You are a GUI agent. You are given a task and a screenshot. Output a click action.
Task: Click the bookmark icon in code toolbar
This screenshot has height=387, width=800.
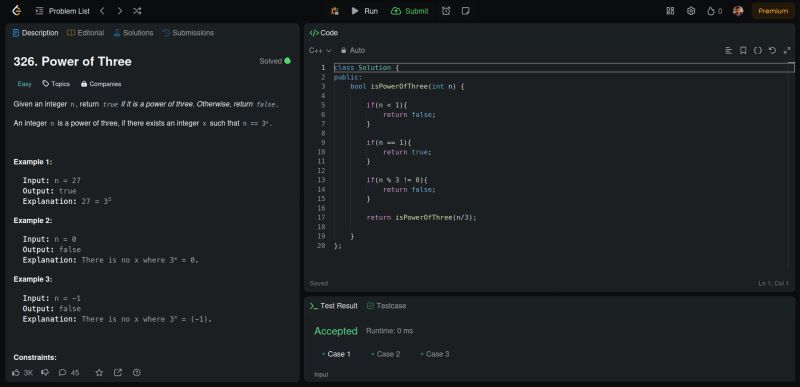point(743,50)
